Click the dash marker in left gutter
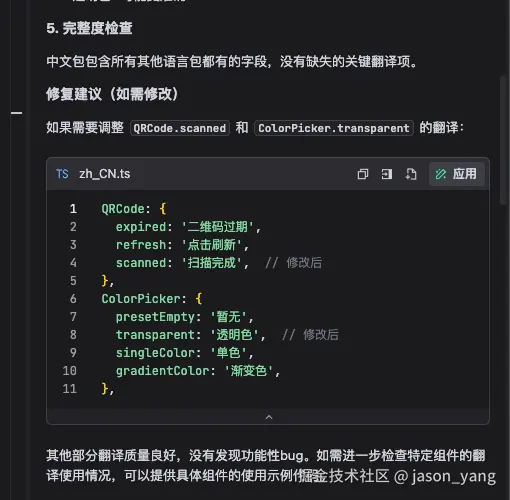The image size is (510, 500). click(x=17, y=113)
